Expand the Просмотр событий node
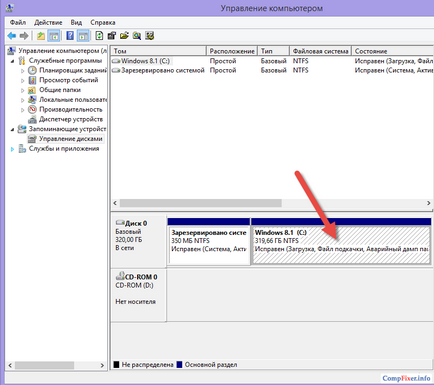The width and height of the screenshot is (434, 385). (x=22, y=80)
